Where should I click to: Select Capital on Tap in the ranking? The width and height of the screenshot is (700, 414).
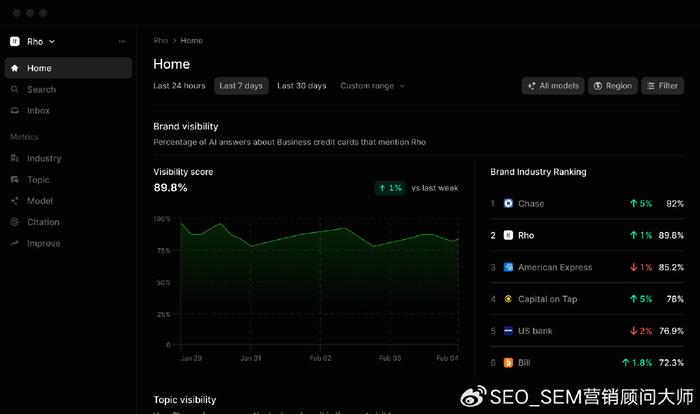(x=548, y=299)
